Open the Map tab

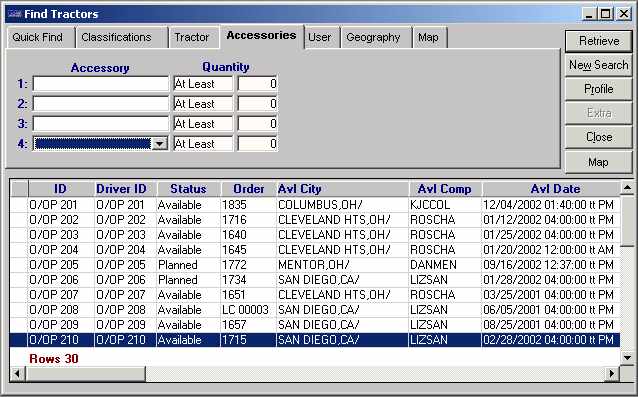tap(429, 37)
